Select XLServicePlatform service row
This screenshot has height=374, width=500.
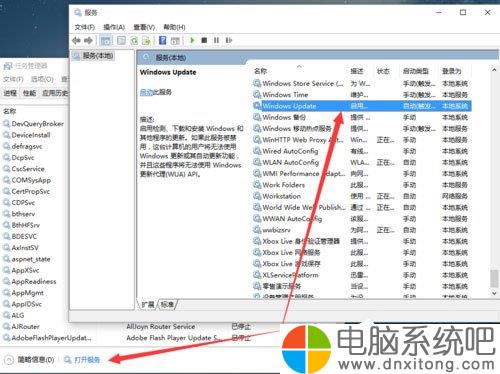click(x=362, y=275)
